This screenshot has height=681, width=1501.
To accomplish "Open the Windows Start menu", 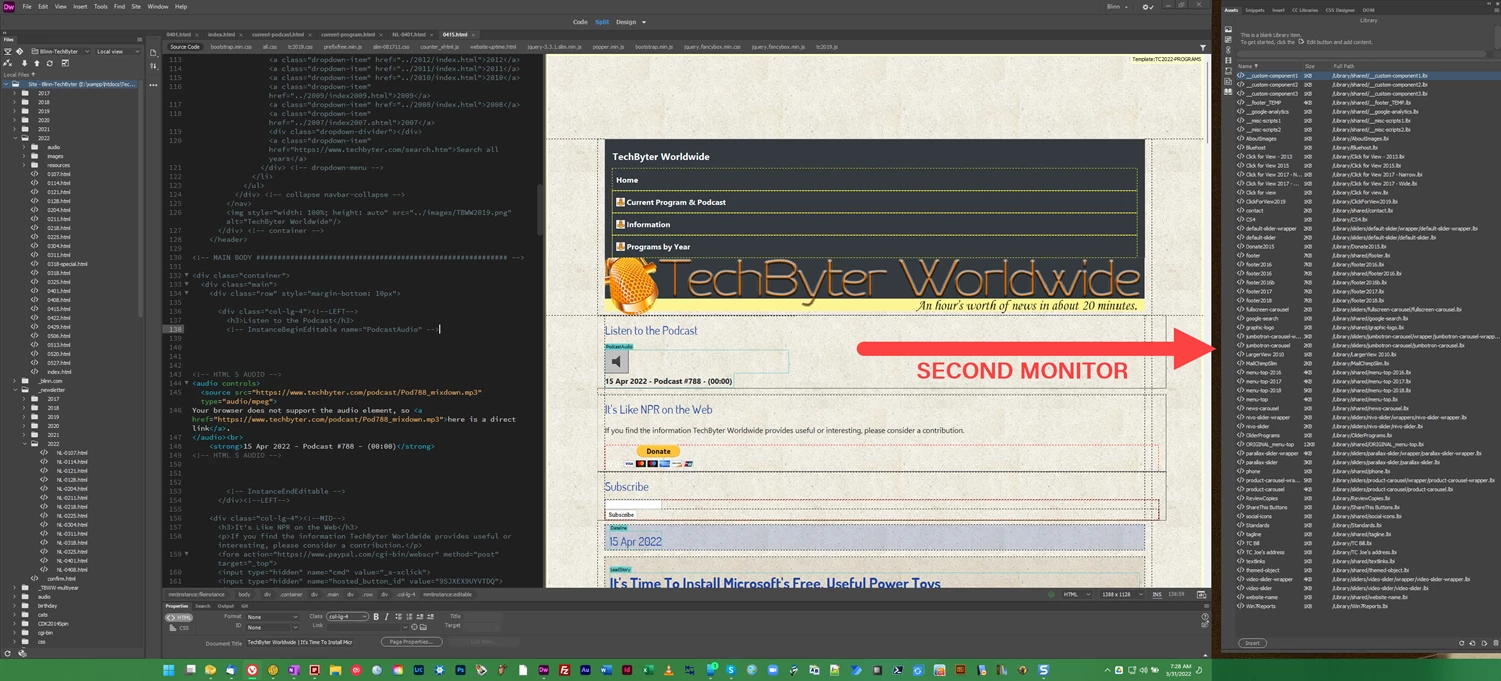I will [x=168, y=670].
